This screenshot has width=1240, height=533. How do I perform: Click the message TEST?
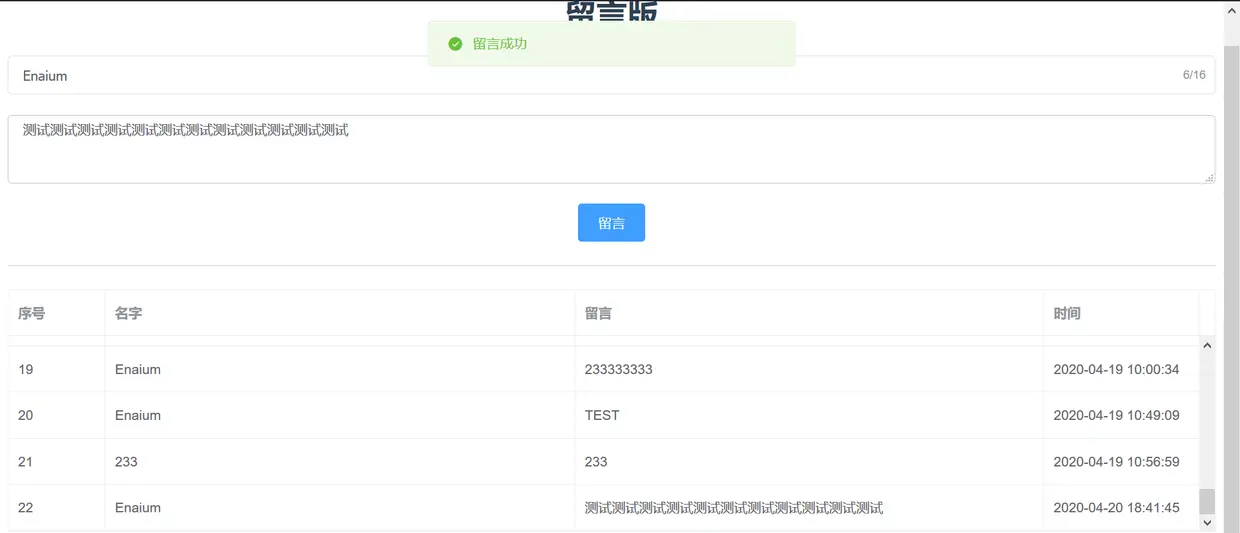(602, 415)
